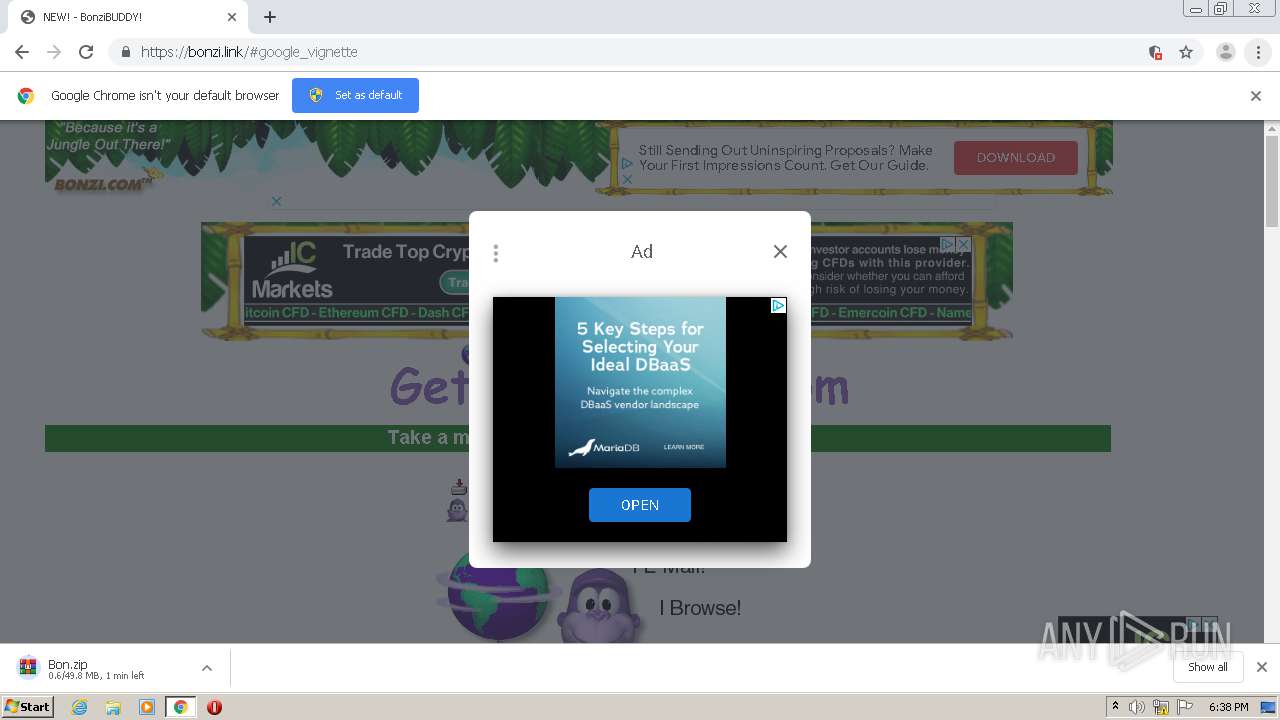Open the Chrome profile avatar

(x=1225, y=52)
